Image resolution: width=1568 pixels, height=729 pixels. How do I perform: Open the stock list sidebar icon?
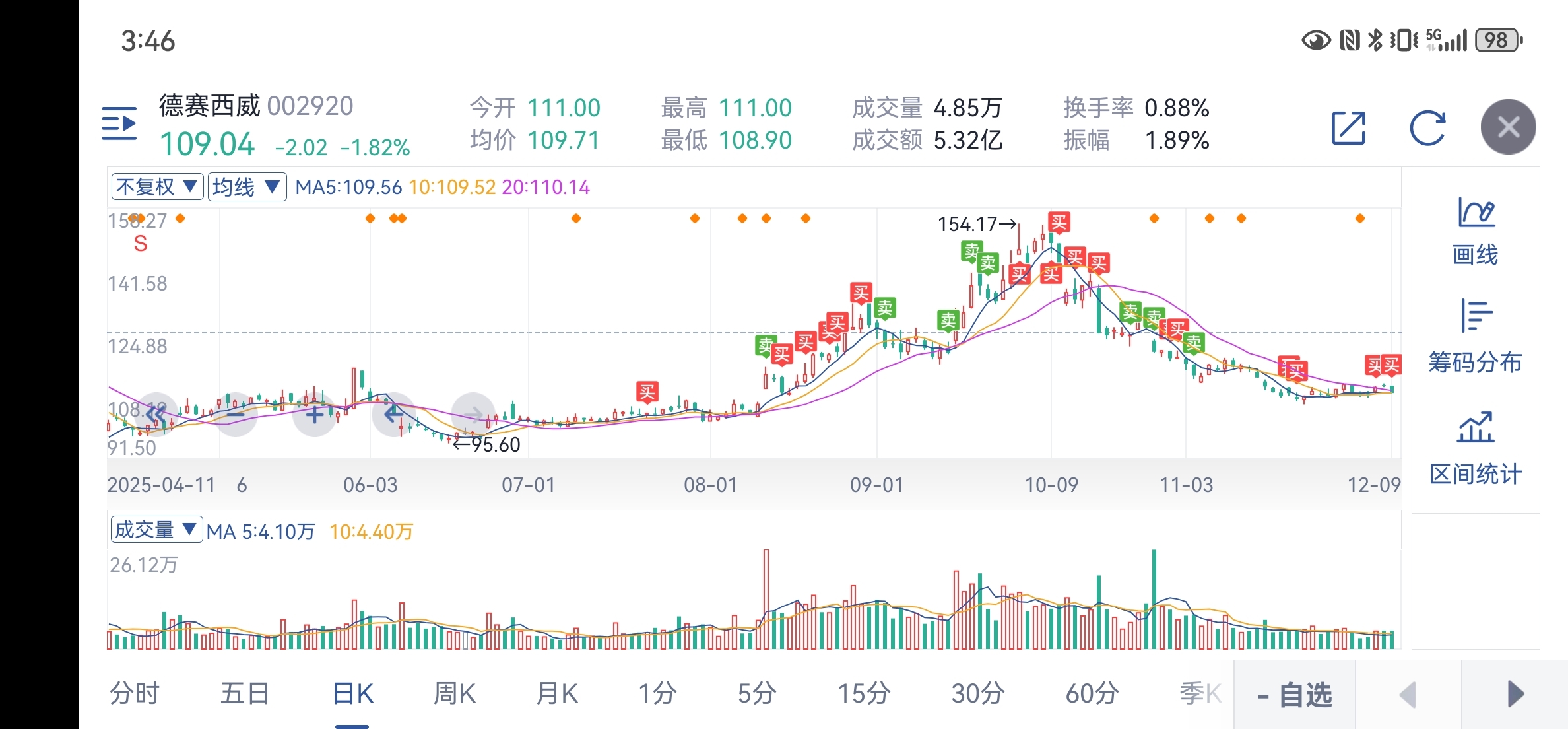pyautogui.click(x=119, y=124)
